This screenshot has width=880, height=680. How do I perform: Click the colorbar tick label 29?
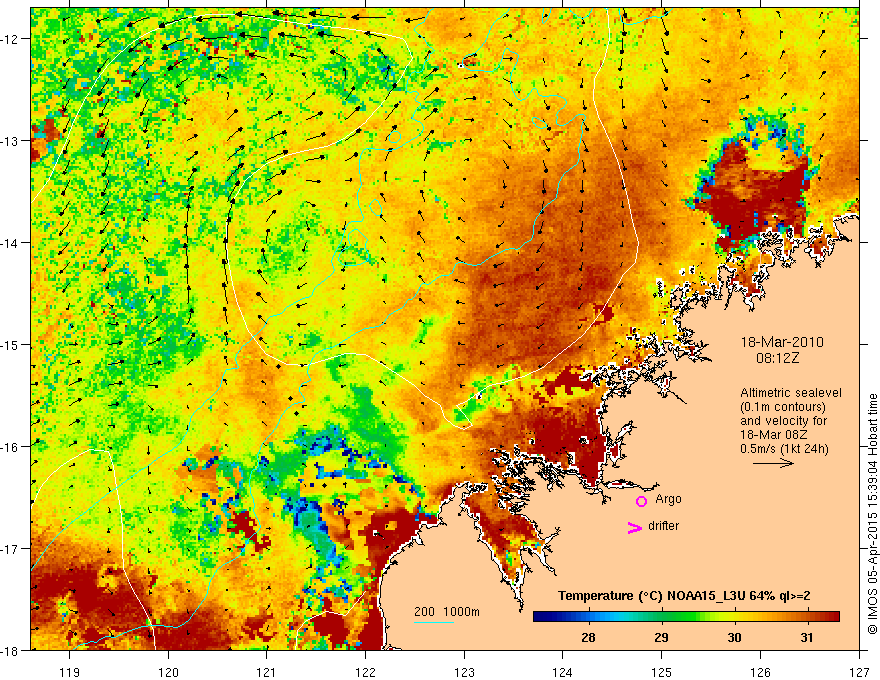(661, 637)
